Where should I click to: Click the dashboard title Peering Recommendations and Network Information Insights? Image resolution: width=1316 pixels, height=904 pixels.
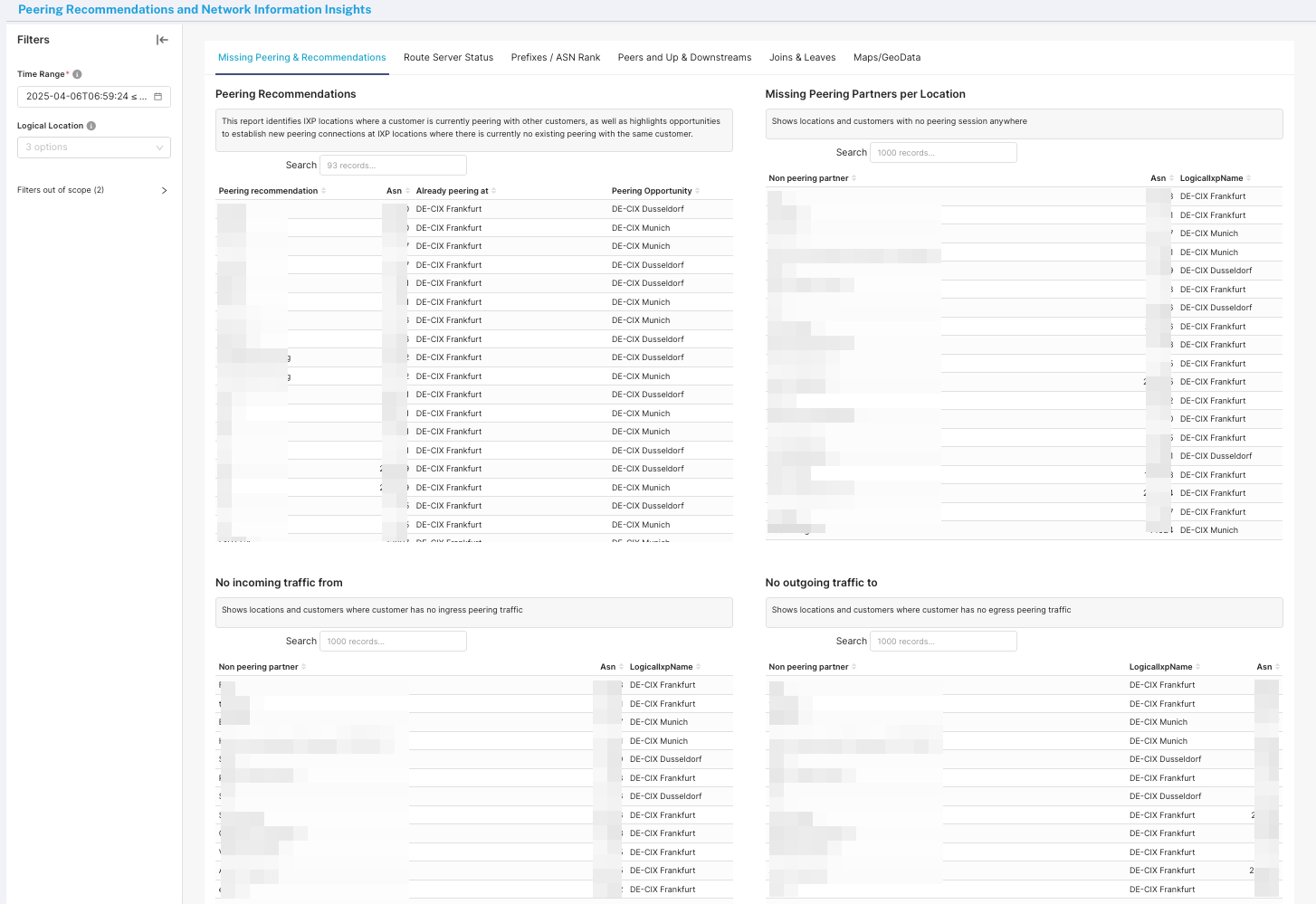[x=195, y=10]
